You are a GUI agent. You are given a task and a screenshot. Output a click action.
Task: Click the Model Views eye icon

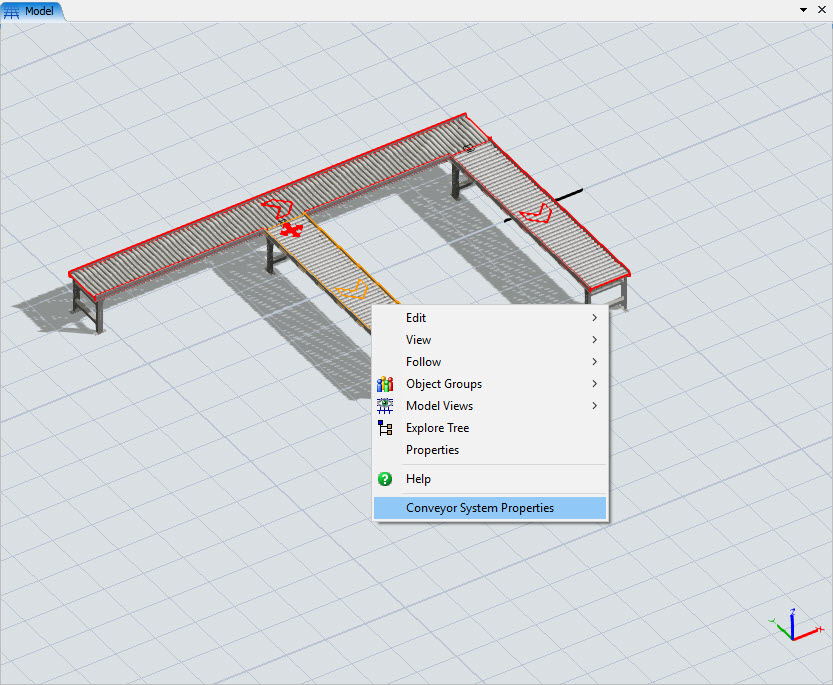coord(385,406)
